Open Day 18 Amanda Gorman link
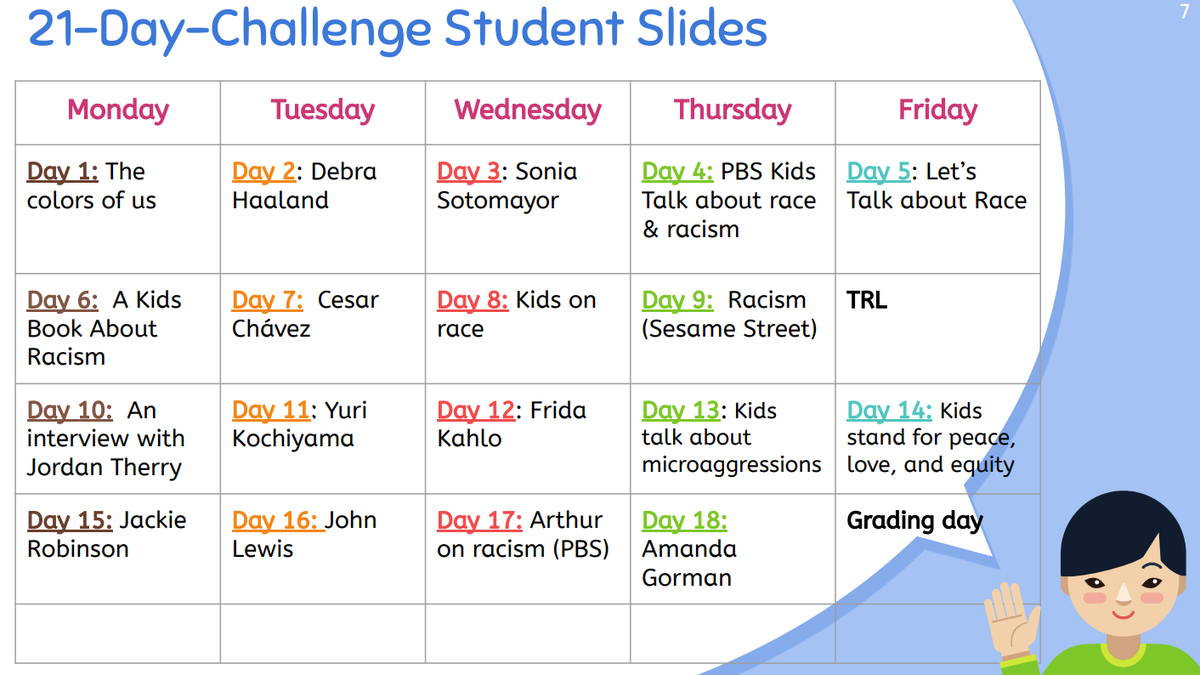This screenshot has height=675, width=1200. point(685,521)
